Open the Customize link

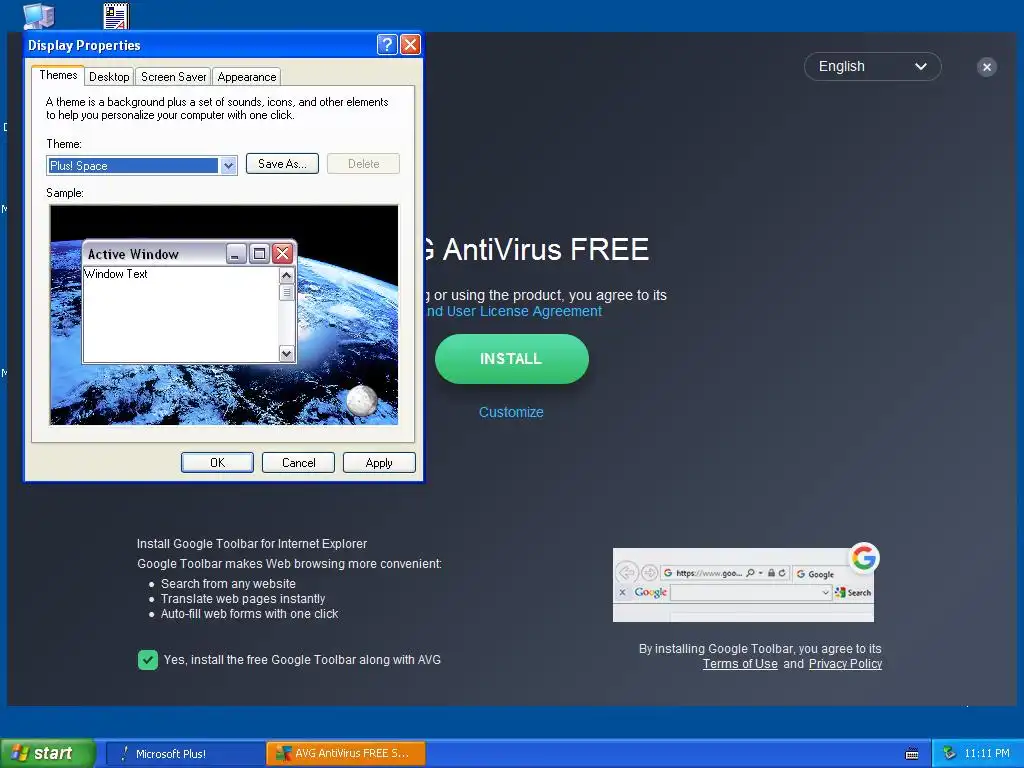tap(511, 412)
